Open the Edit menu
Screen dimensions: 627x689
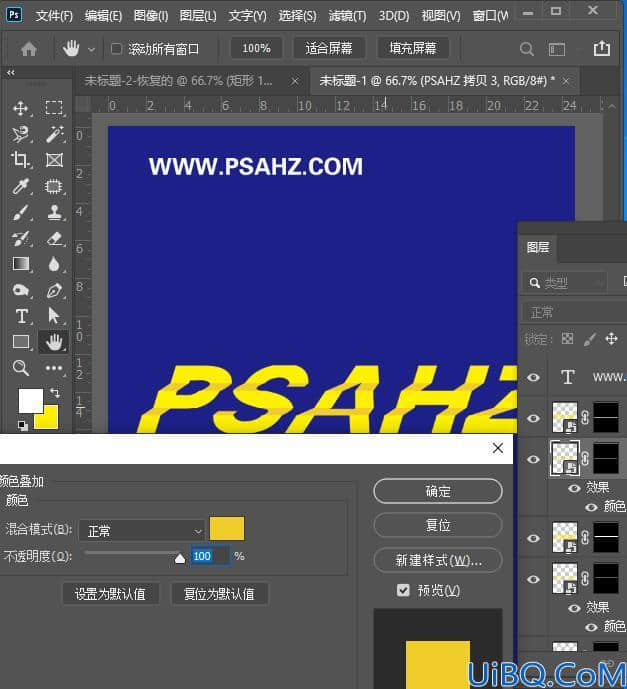[103, 16]
